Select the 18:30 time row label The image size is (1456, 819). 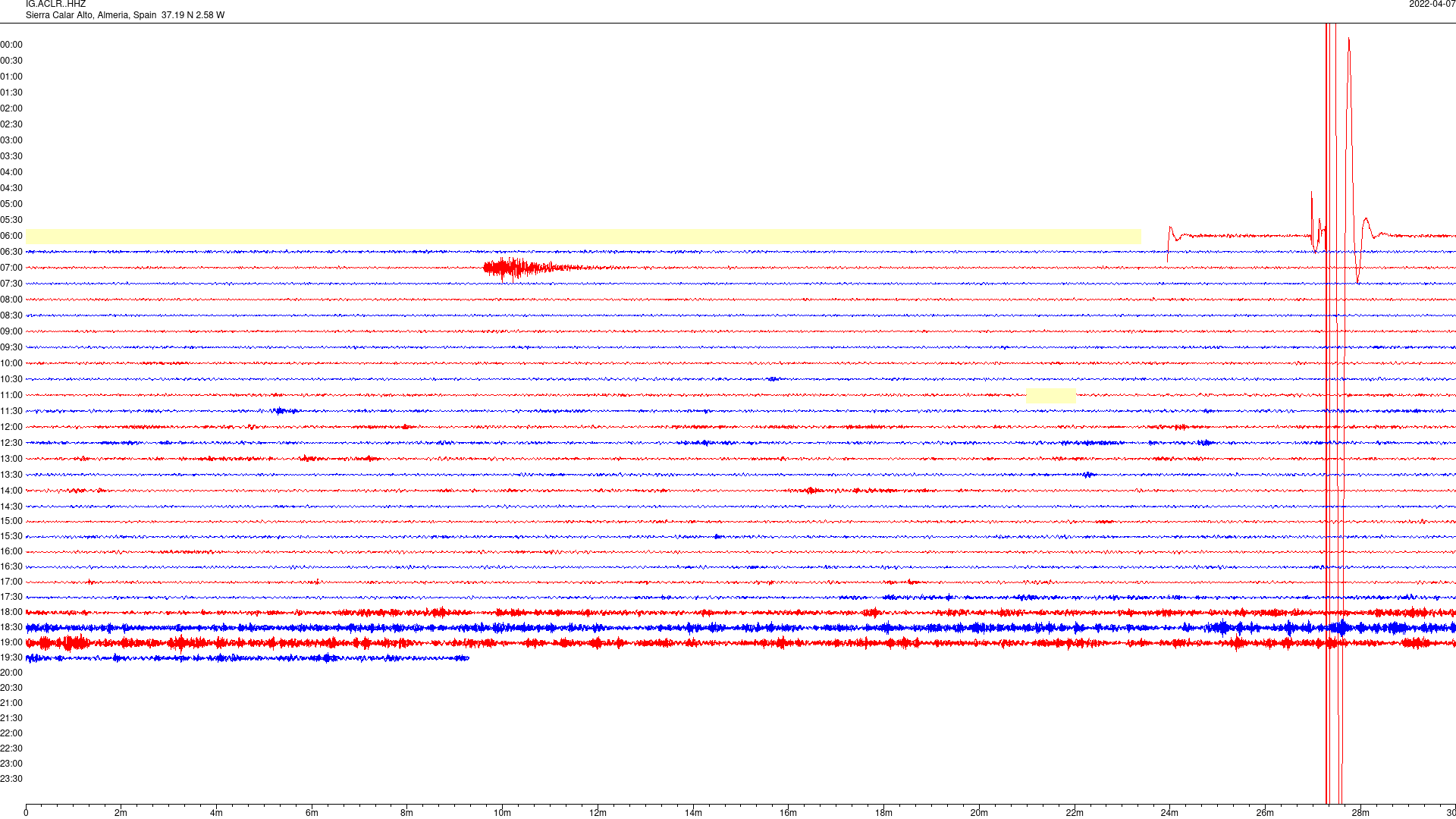point(11,627)
